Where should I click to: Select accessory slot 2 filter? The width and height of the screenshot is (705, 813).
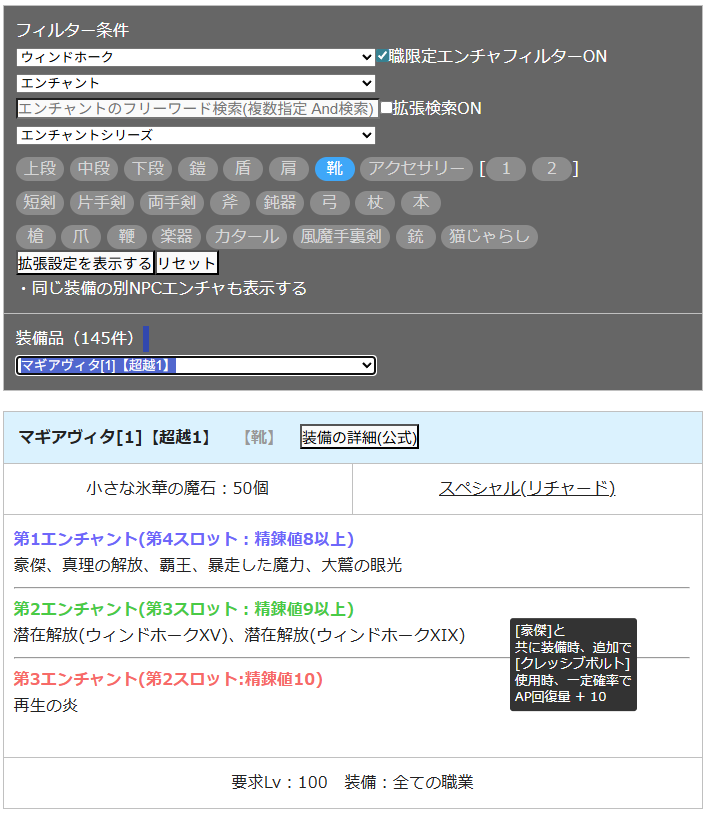(x=551, y=169)
